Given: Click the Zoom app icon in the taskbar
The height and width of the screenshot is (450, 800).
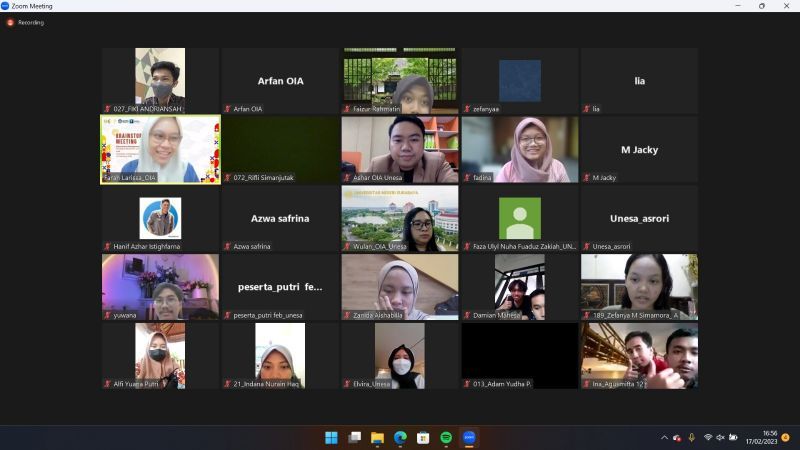Looking at the screenshot, I should 469,438.
